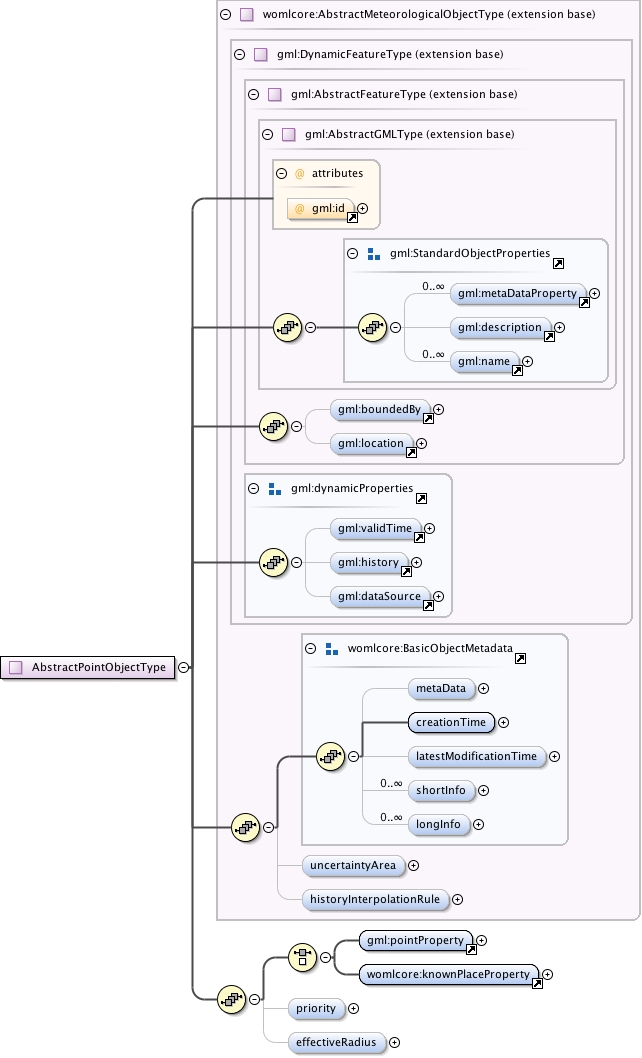Viewport: 642px width, 1058px height.
Task: Click sequence icon inside womlcore:BasicObjectMetadata
Action: [x=330, y=756]
